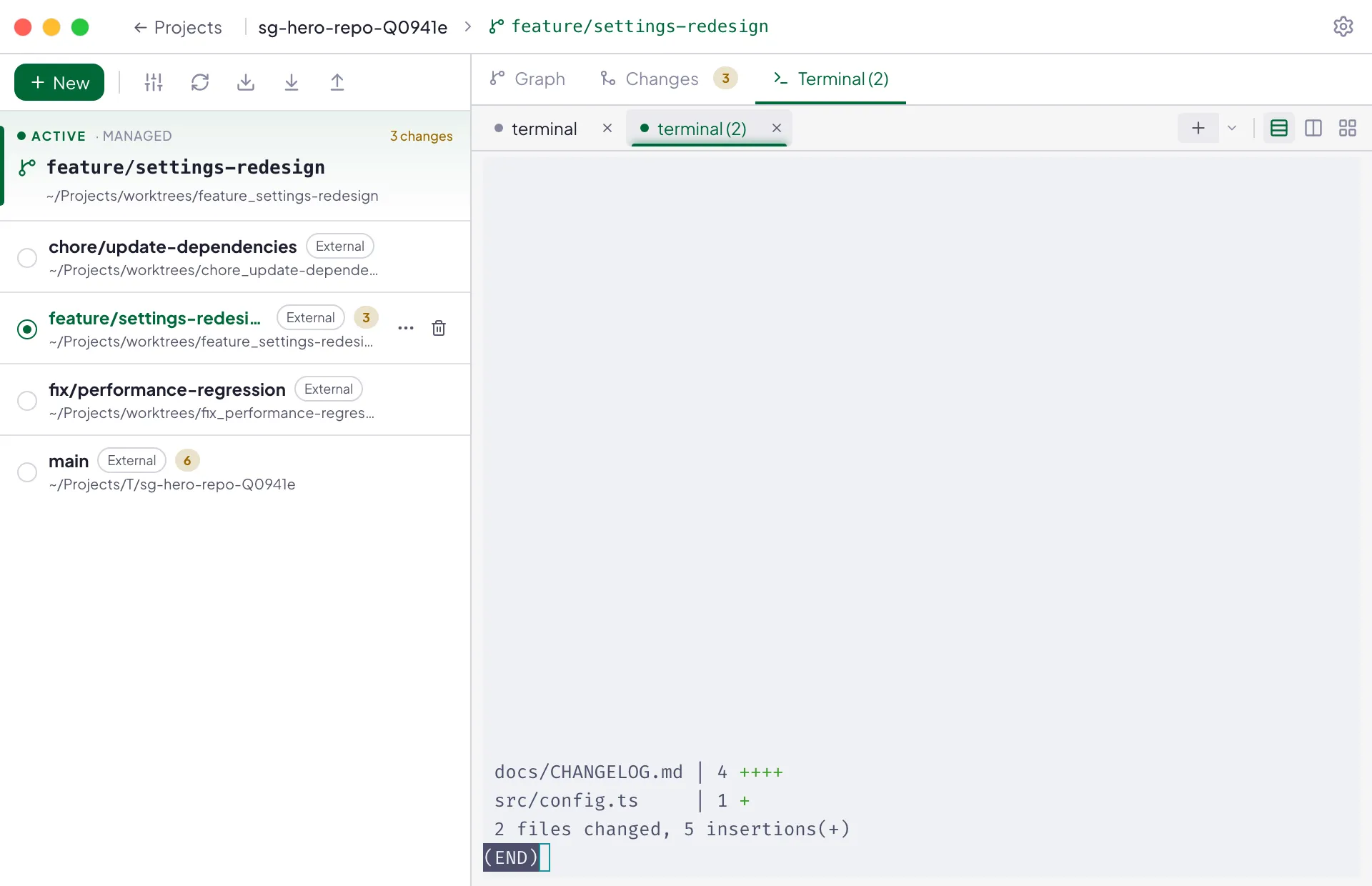This screenshot has width=1372, height=886.
Task: Open more options for feature/settings-redesign worktree
Action: [x=406, y=328]
